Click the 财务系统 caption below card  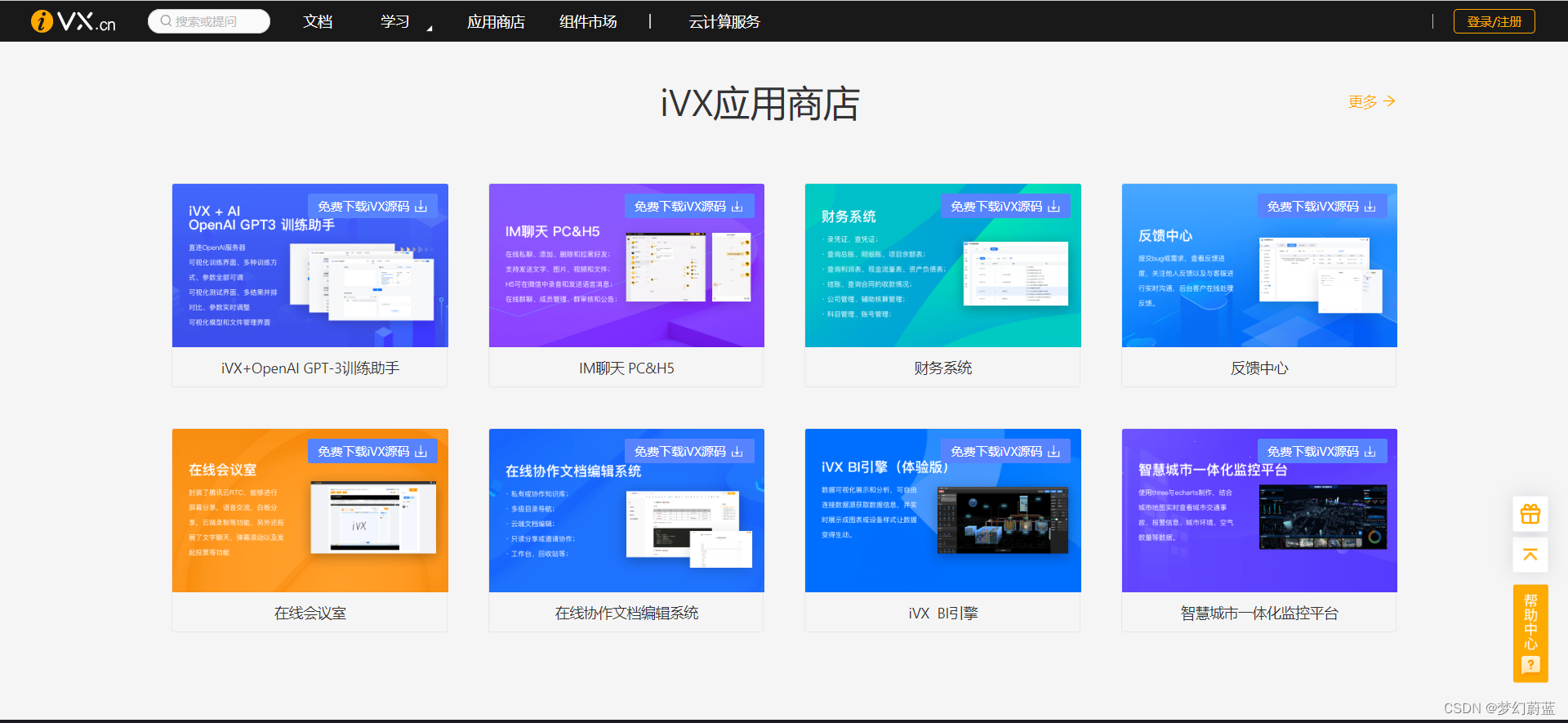click(943, 368)
